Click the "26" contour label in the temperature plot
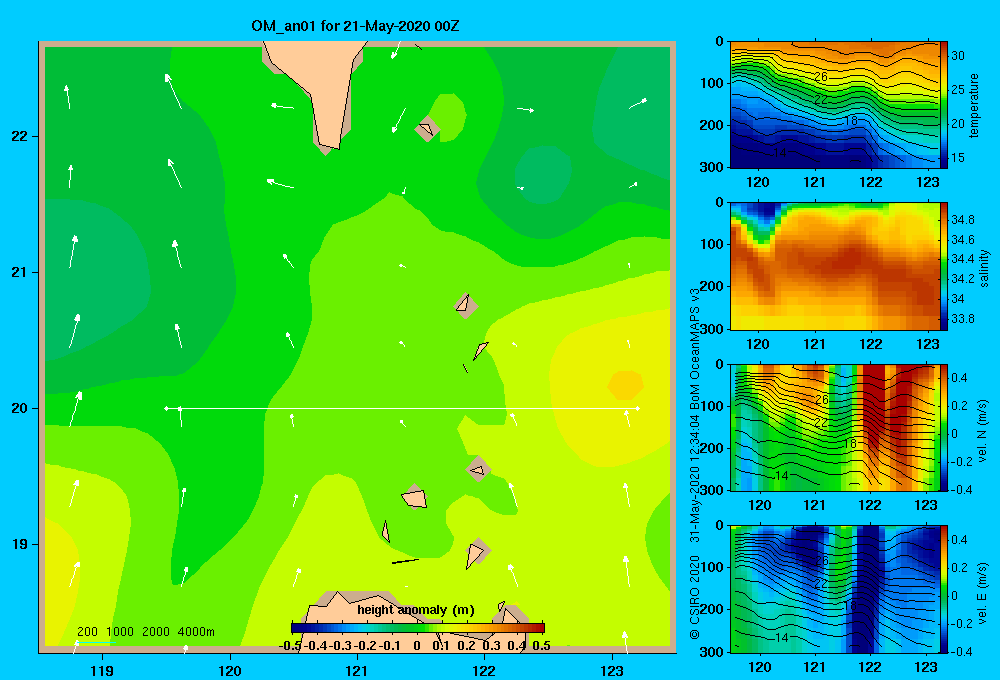The height and width of the screenshot is (680, 1000). pyautogui.click(x=820, y=77)
